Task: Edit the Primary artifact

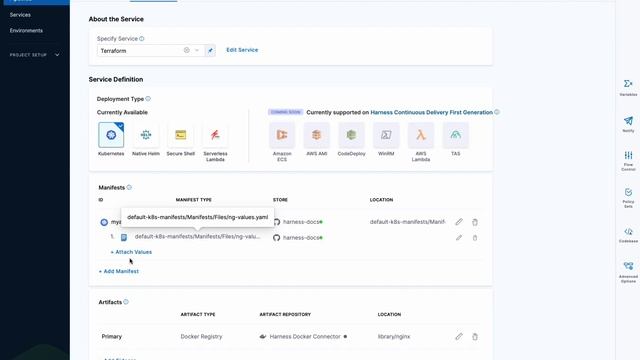Action: point(459,336)
